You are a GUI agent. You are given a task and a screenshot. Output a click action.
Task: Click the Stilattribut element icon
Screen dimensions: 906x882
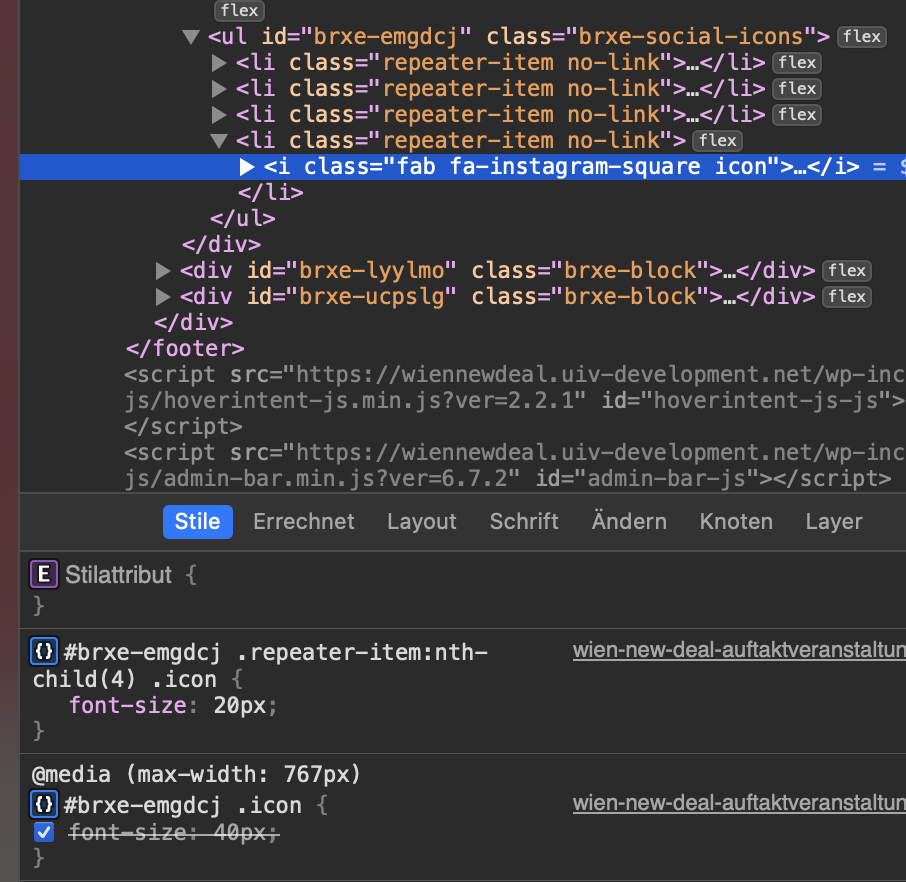44,575
